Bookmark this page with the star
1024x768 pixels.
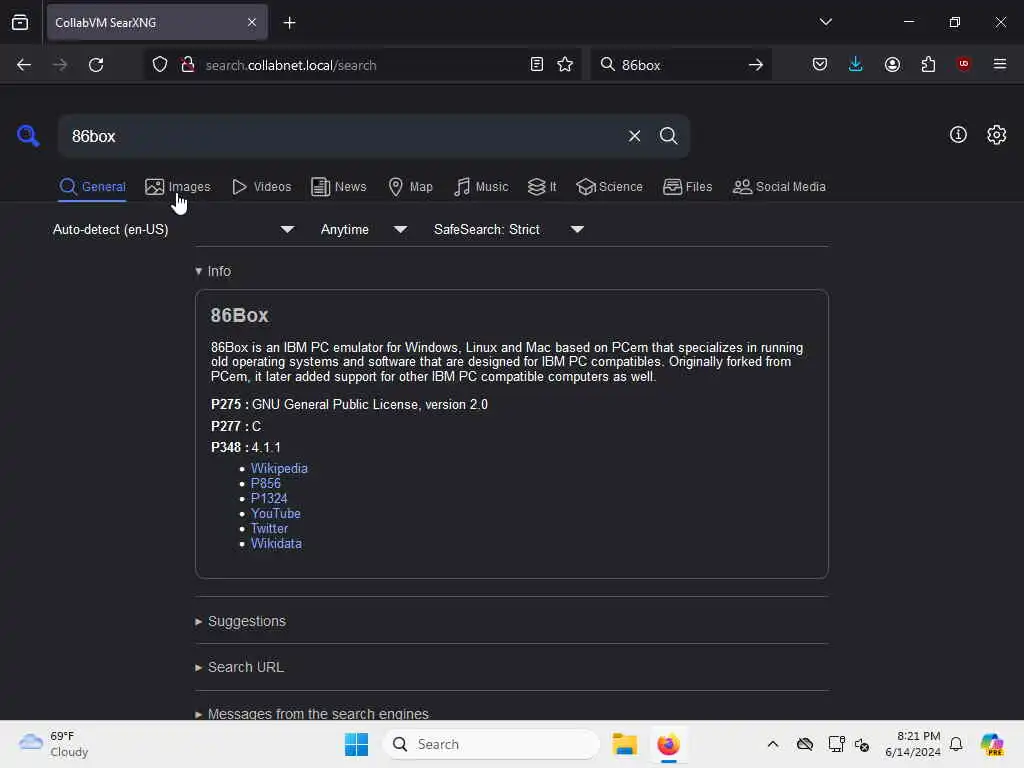coord(565,64)
